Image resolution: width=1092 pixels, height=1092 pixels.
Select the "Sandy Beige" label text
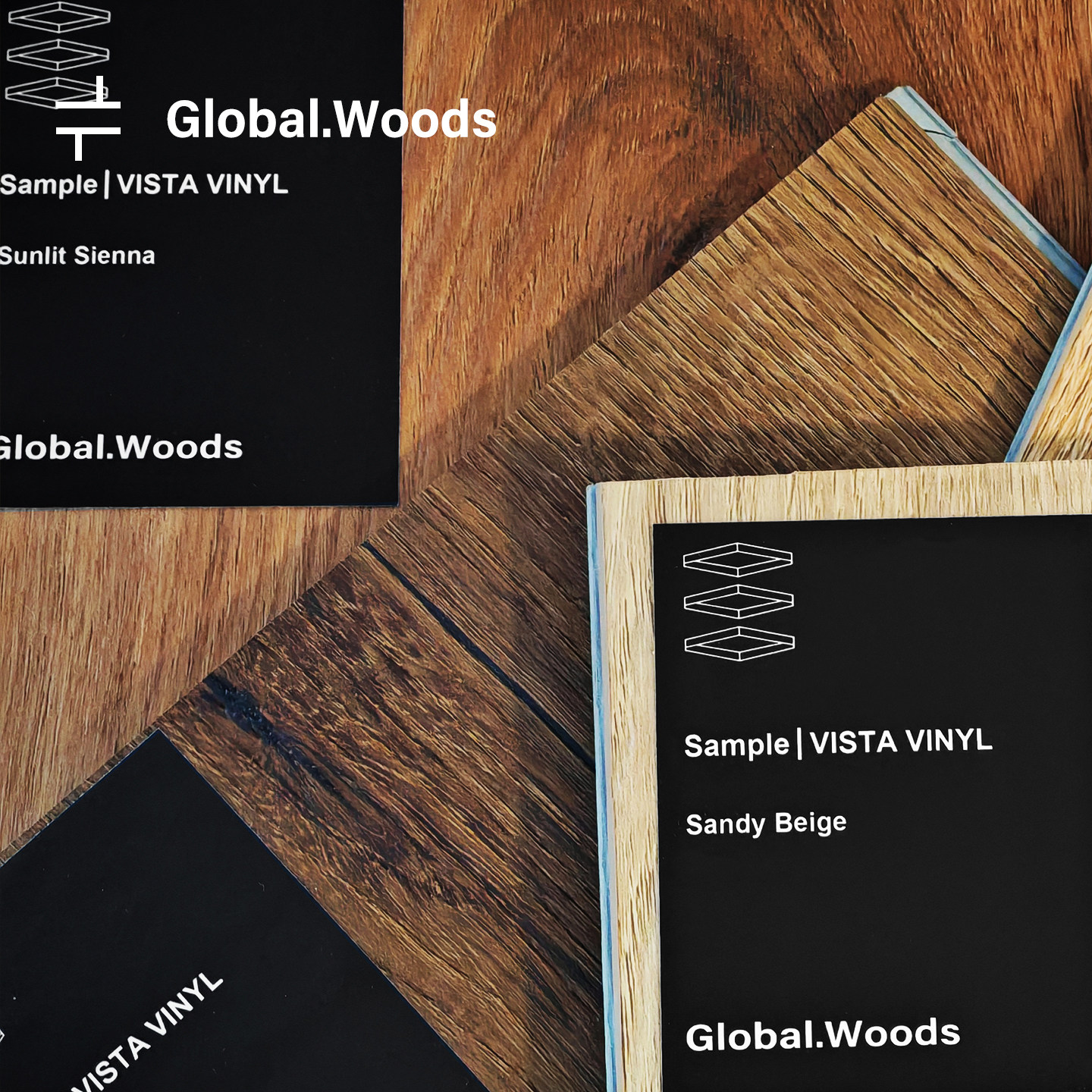point(766,824)
